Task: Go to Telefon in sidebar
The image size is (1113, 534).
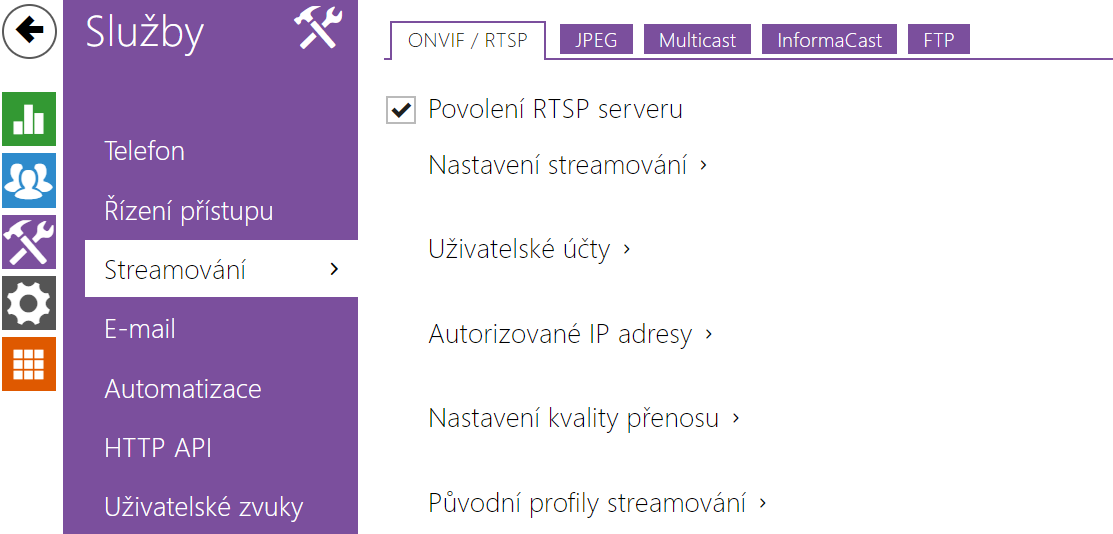Action: [145, 152]
